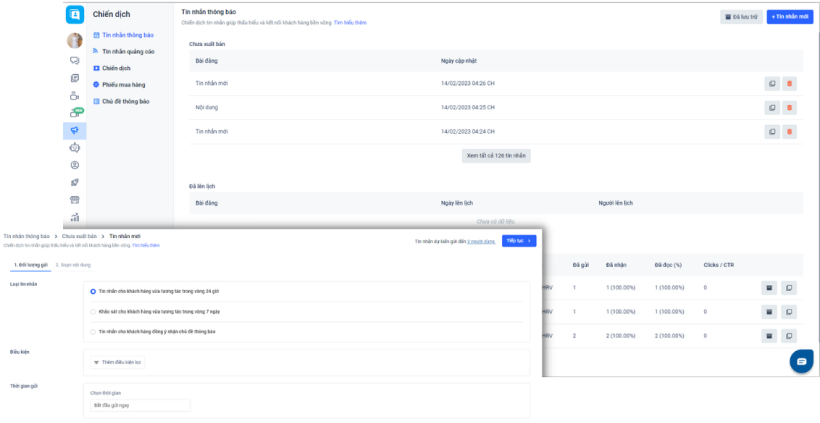Archive the first sent message row

click(x=769, y=288)
